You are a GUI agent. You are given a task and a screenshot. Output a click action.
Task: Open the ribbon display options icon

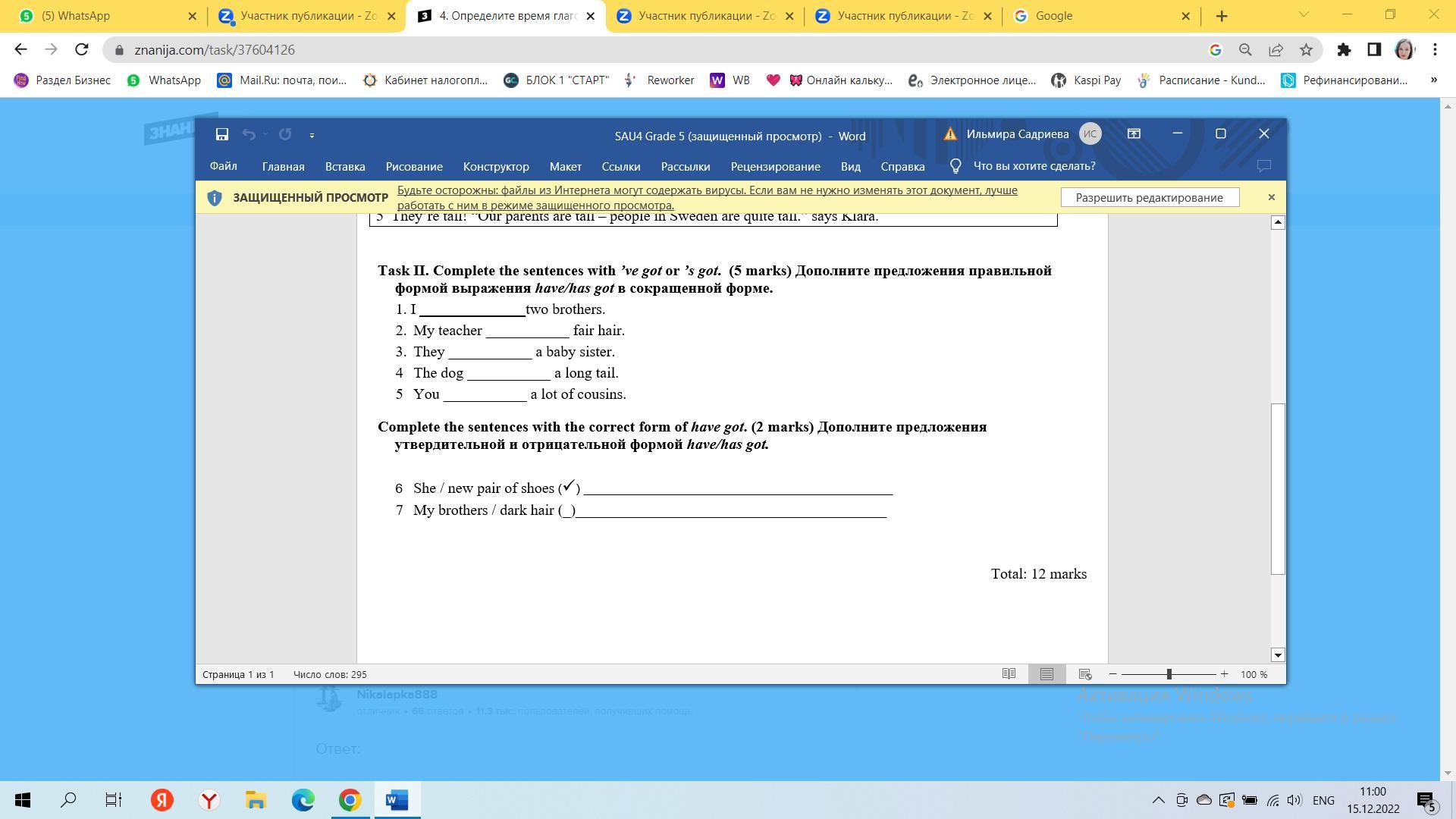(x=1134, y=133)
